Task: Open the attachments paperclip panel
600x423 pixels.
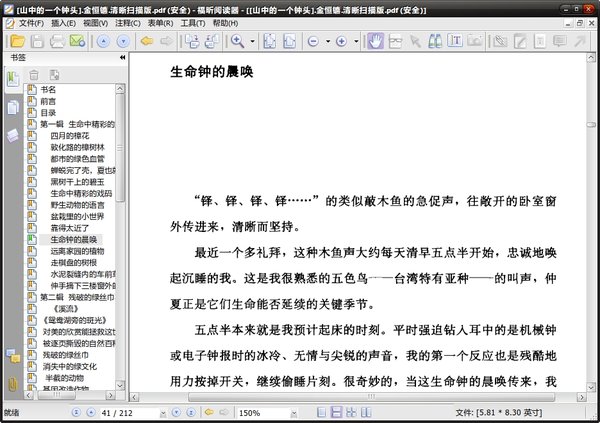Action: pos(12,383)
